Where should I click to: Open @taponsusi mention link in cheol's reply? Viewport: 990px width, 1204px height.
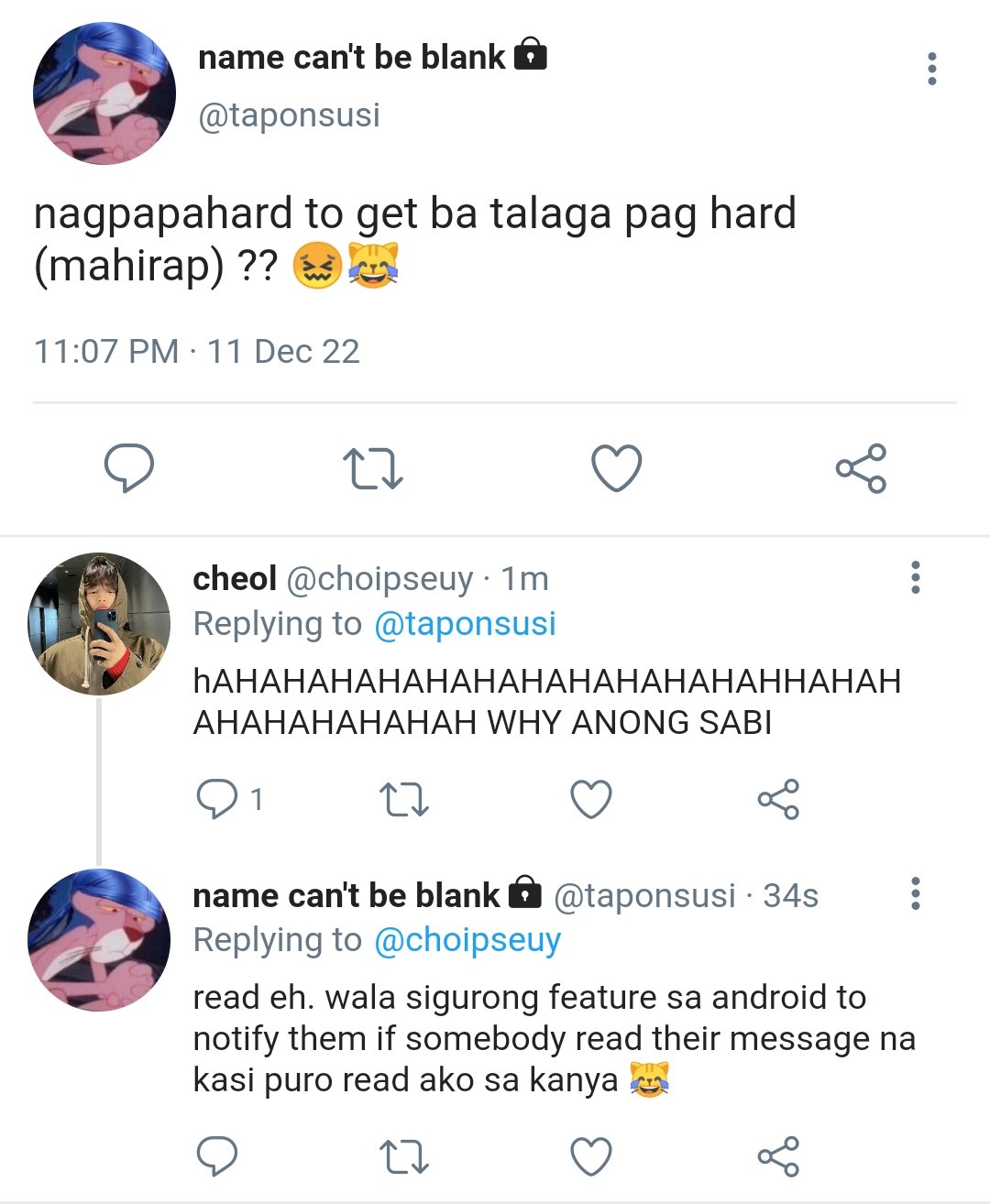pos(465,624)
